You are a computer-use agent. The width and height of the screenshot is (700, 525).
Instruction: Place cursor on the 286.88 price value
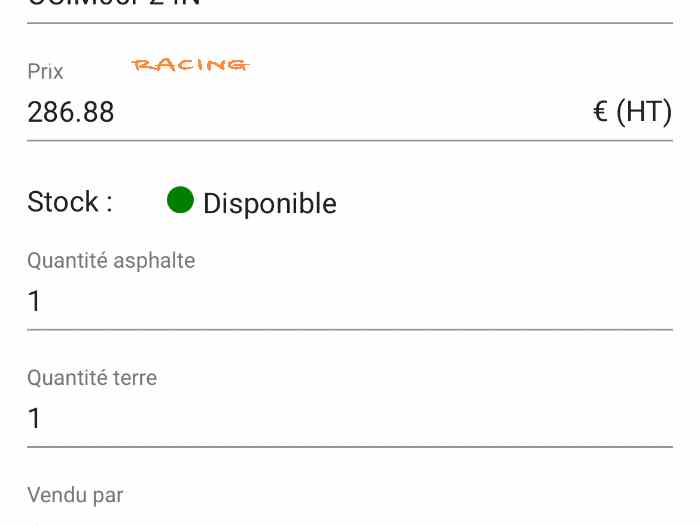[71, 112]
